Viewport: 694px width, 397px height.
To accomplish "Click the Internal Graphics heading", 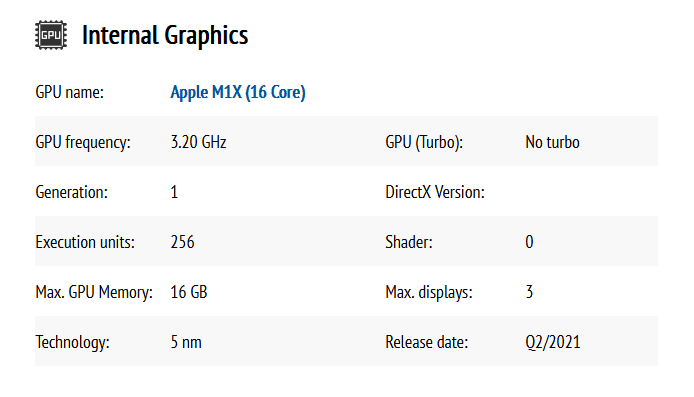I will (x=165, y=35).
